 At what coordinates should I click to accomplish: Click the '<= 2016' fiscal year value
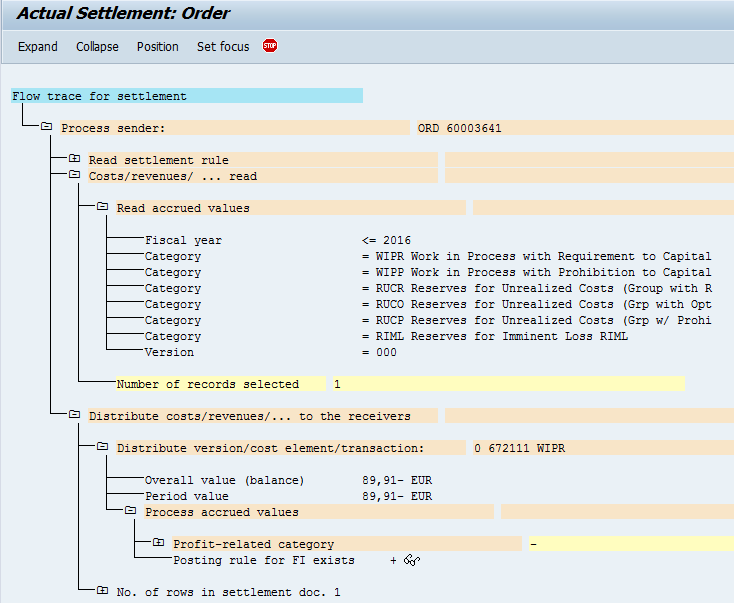[386, 240]
